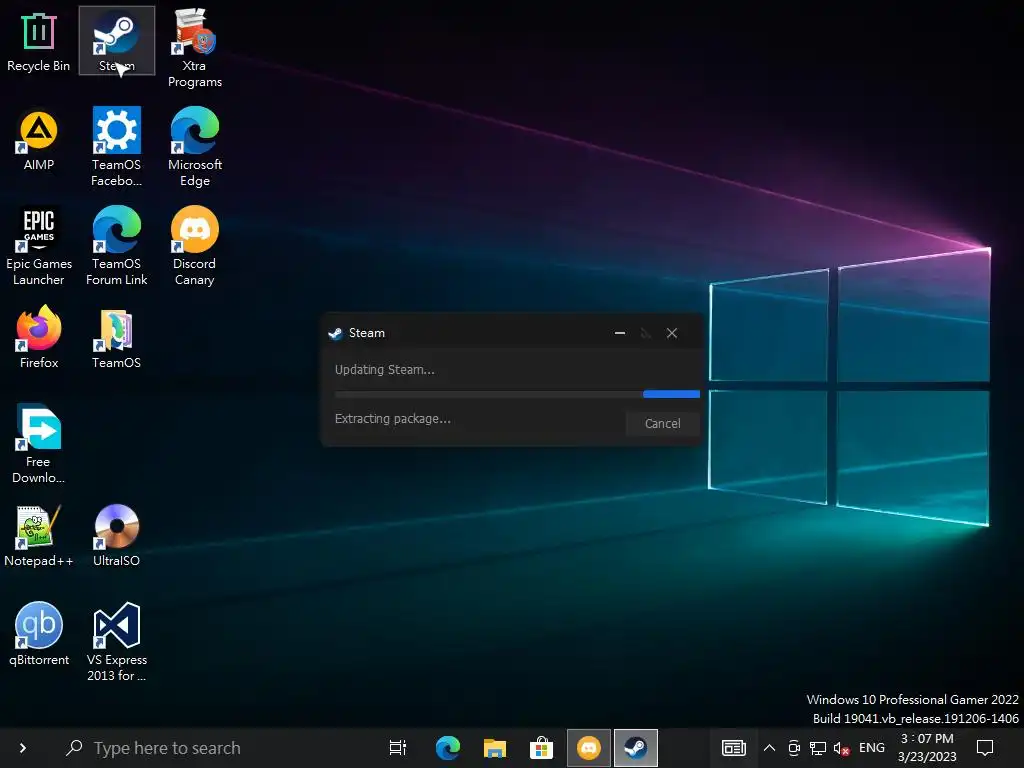
Task: Cancel the Steam update
Action: point(662,424)
